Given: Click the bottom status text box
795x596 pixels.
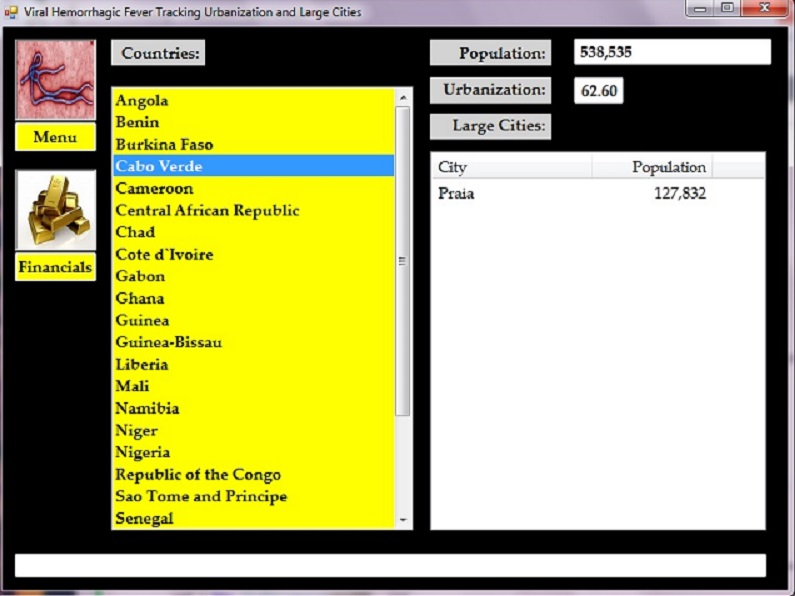Looking at the screenshot, I should pos(390,565).
